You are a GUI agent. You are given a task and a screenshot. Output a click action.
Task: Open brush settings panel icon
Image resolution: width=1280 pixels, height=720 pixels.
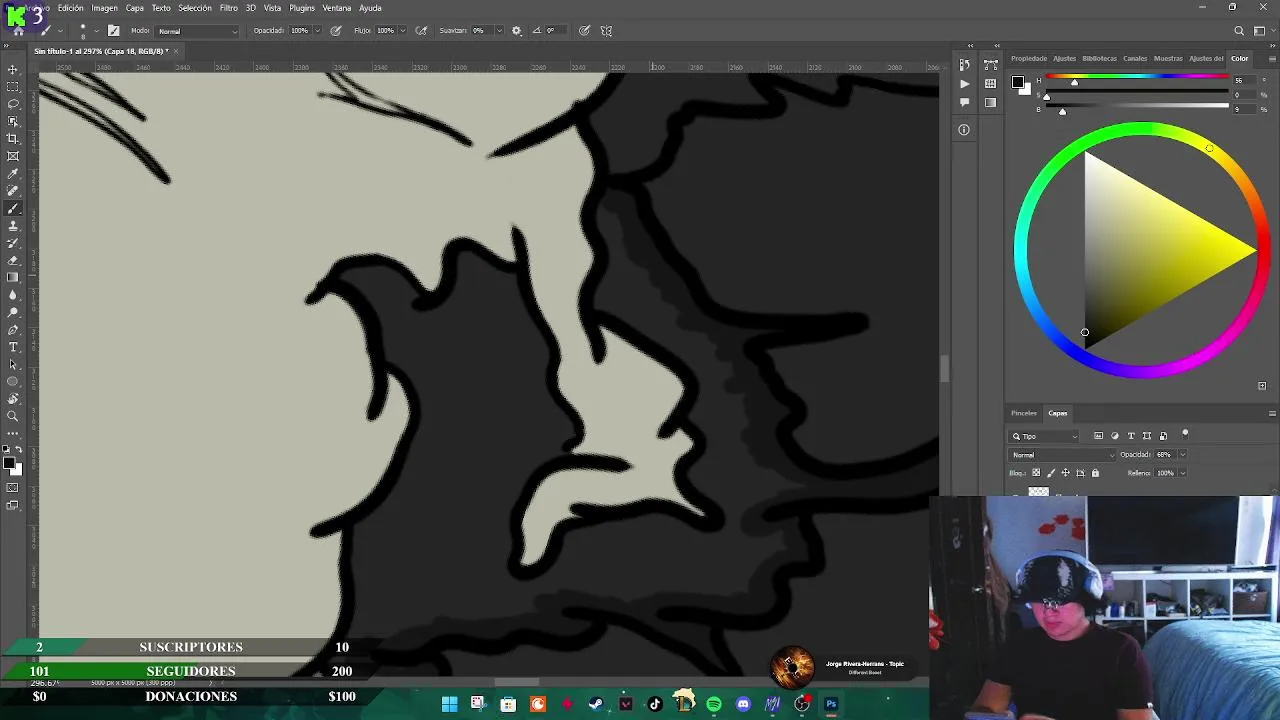(113, 31)
